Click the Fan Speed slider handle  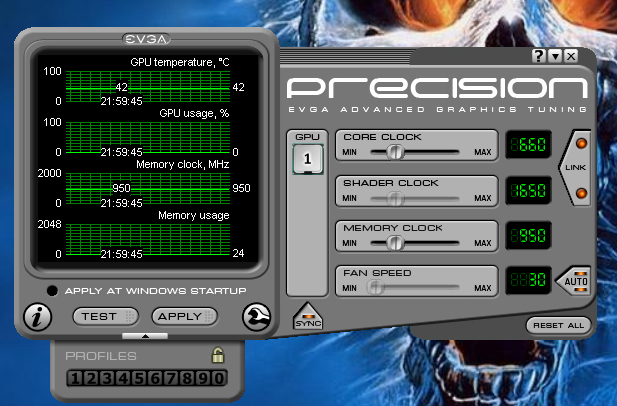pyautogui.click(x=375, y=288)
